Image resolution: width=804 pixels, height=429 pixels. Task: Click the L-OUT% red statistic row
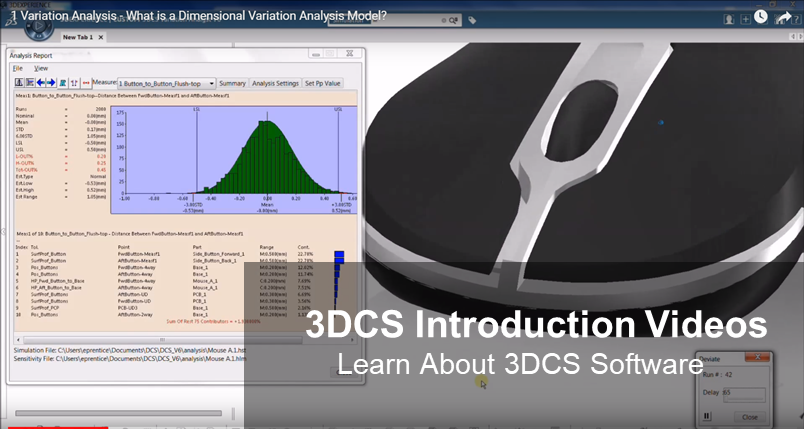click(x=61, y=156)
